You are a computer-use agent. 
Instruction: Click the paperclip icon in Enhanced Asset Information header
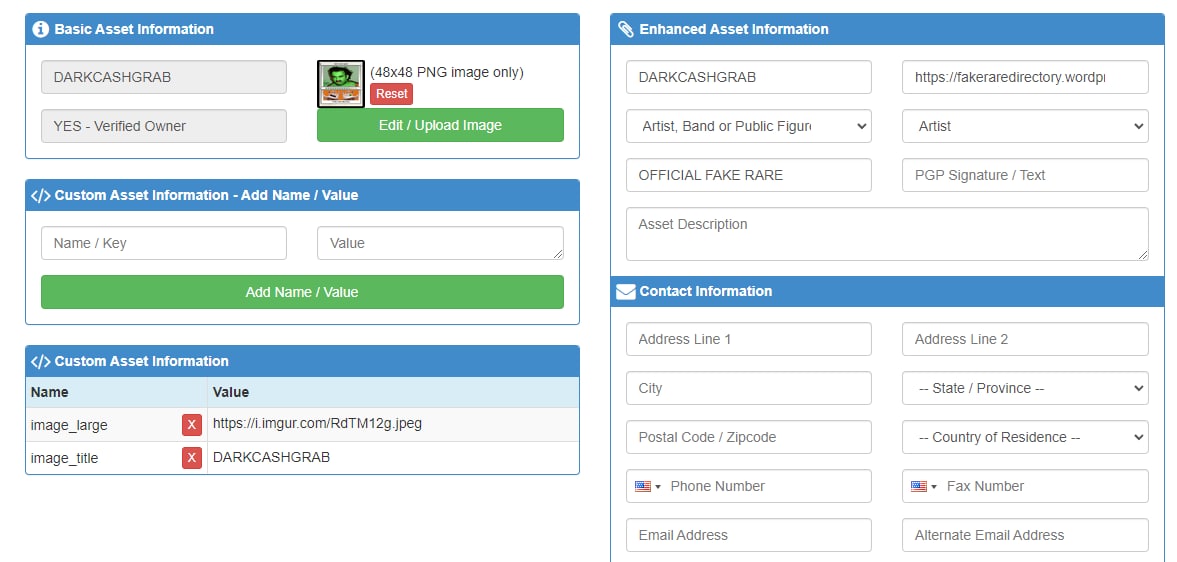[x=625, y=29]
